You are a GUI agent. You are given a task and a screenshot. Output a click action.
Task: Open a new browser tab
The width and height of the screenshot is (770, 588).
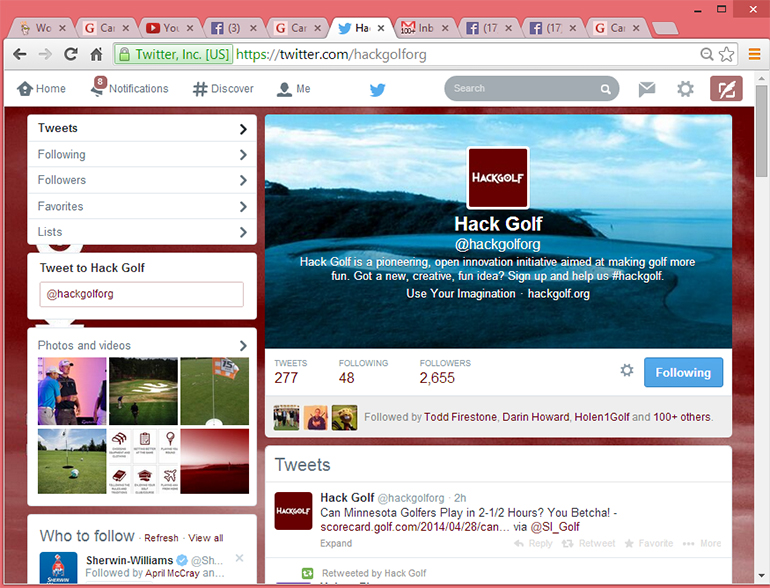(x=665, y=29)
